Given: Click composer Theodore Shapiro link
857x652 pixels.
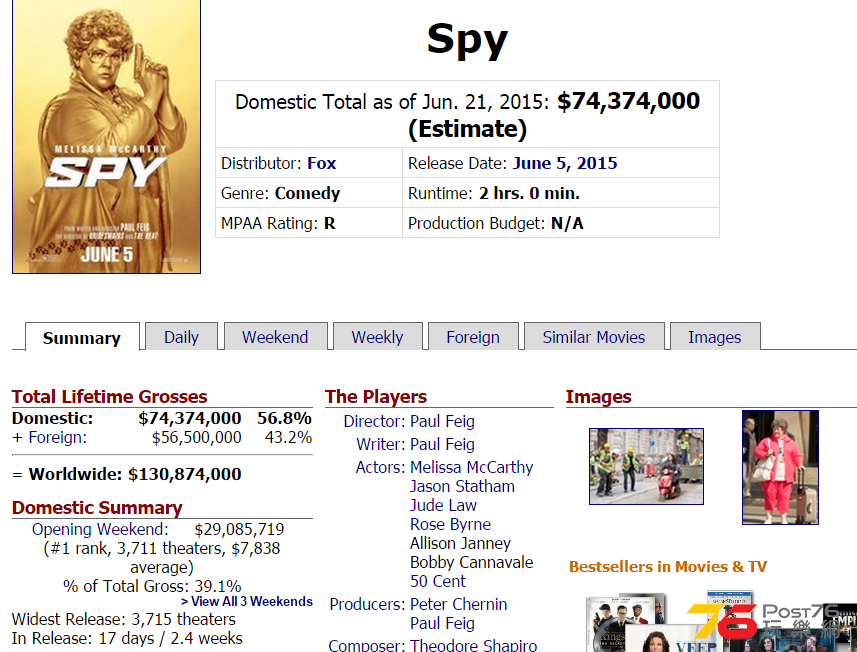Looking at the screenshot, I should click(x=474, y=645).
